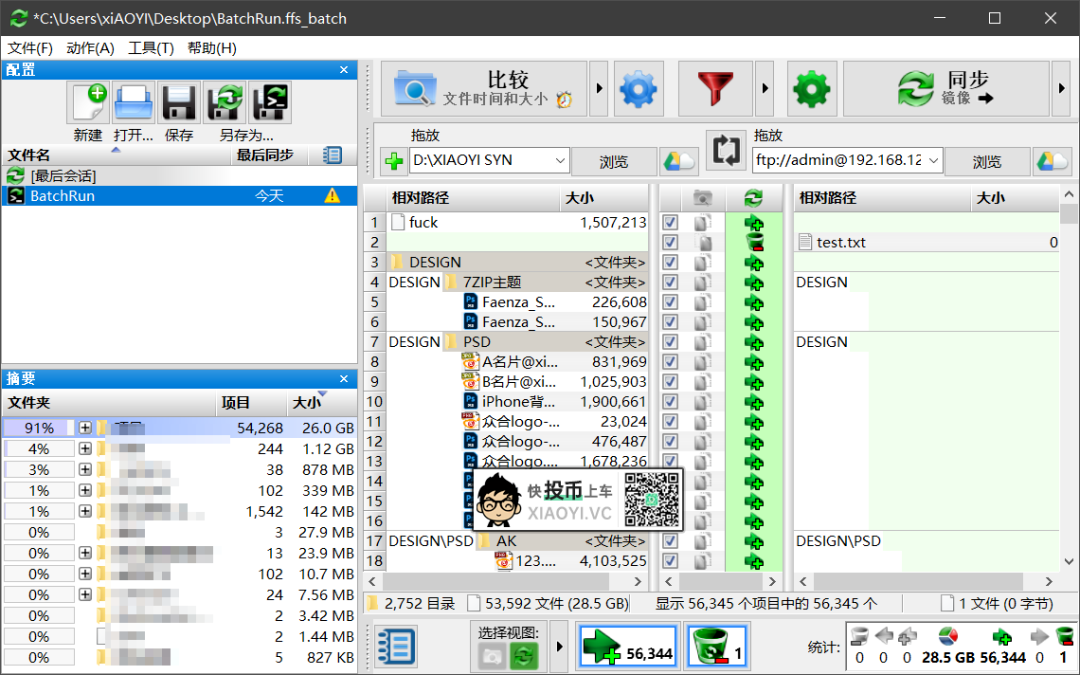Screen dimensions: 1080x675
Task: Click the 比较 compare button
Action: (484, 89)
